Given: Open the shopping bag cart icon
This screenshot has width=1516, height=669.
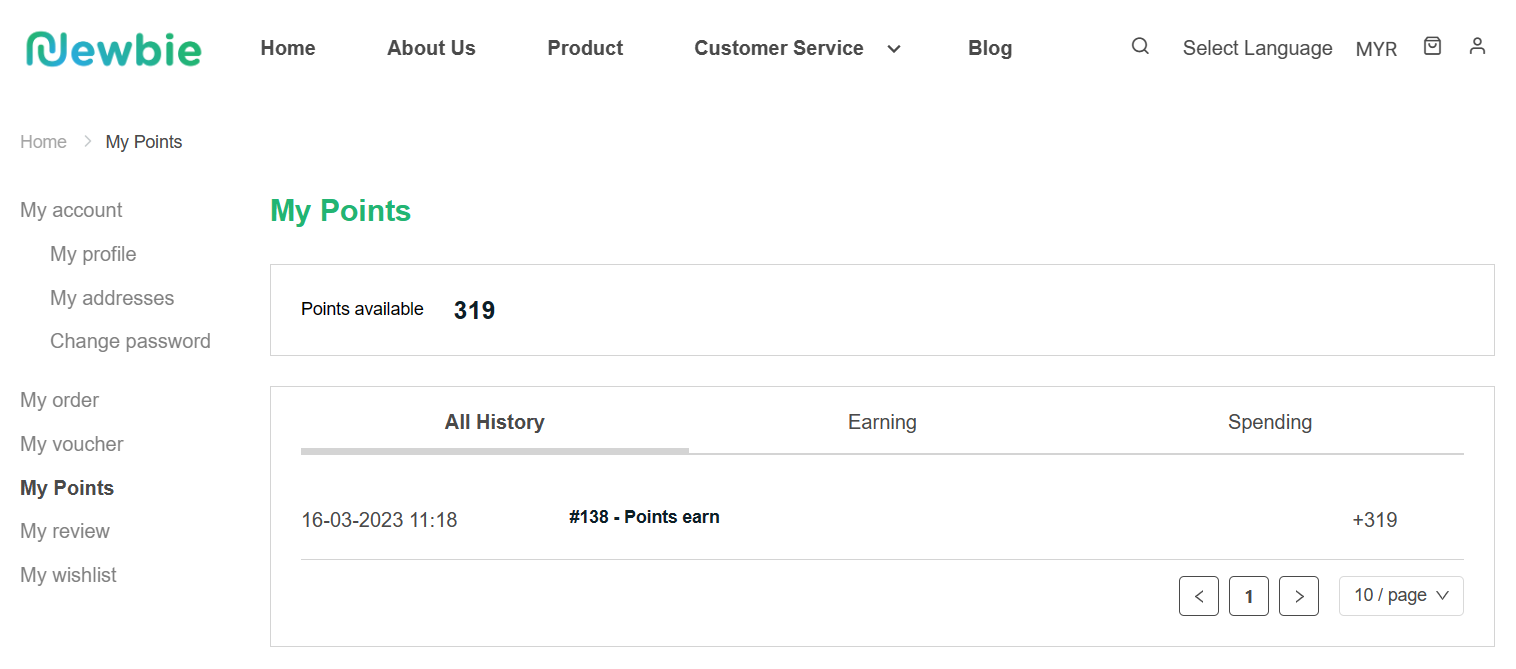Looking at the screenshot, I should 1432,46.
